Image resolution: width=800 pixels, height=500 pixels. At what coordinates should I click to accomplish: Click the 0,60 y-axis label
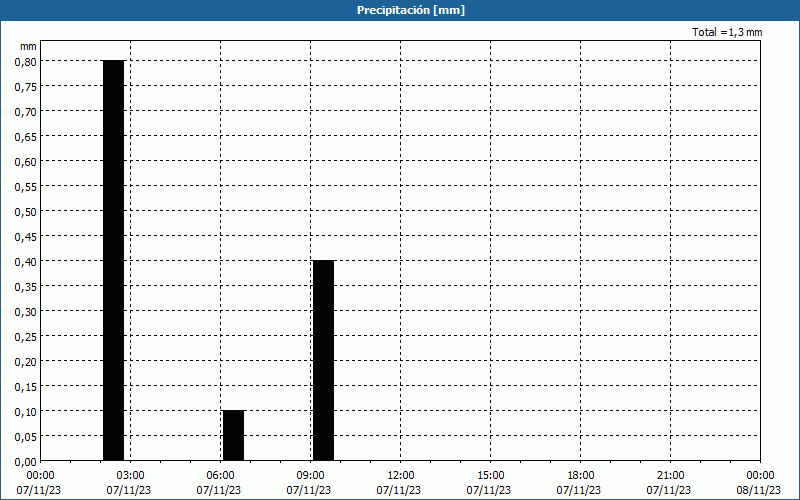(x=26, y=162)
